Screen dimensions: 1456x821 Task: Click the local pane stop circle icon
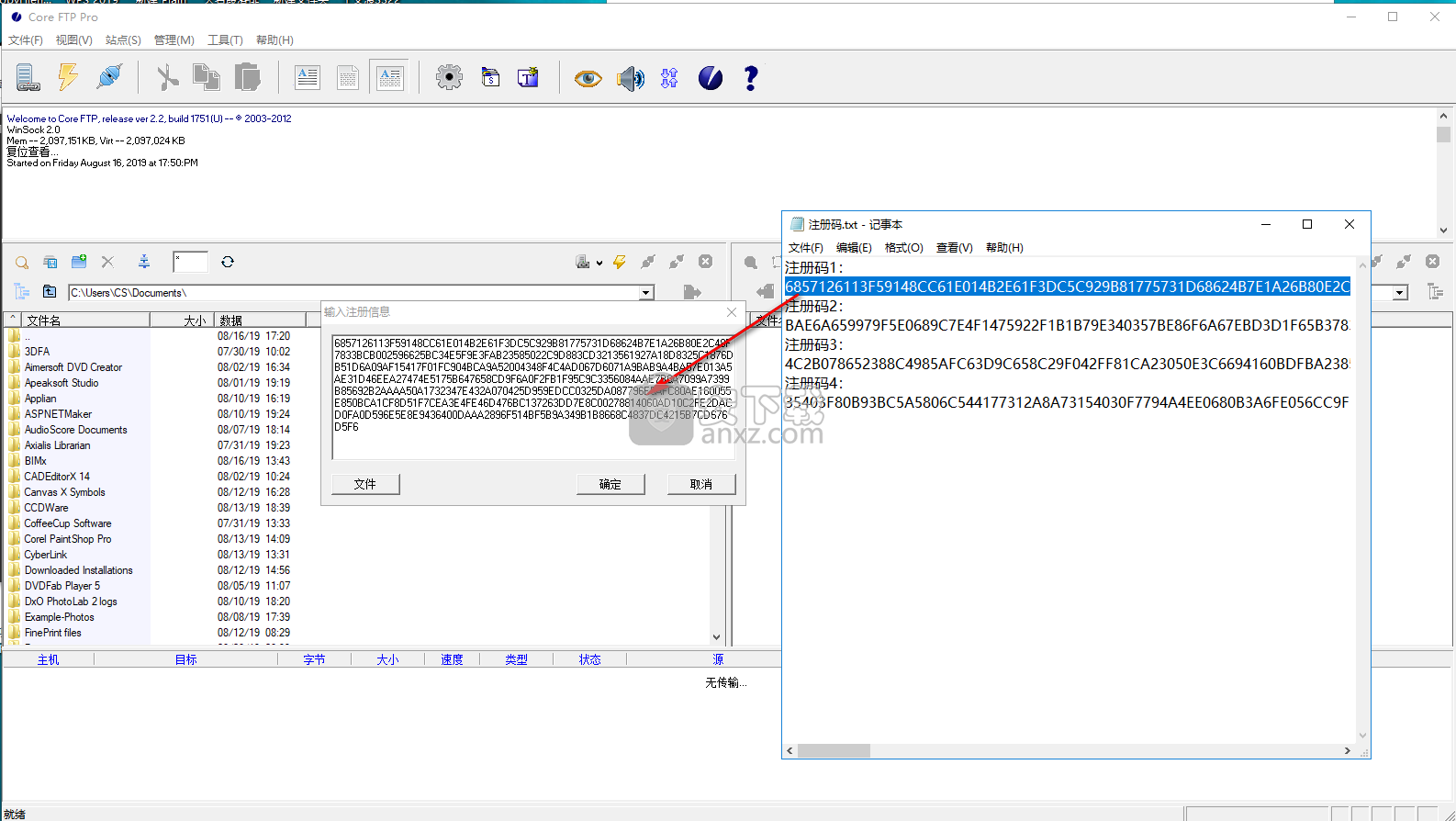coord(705,262)
